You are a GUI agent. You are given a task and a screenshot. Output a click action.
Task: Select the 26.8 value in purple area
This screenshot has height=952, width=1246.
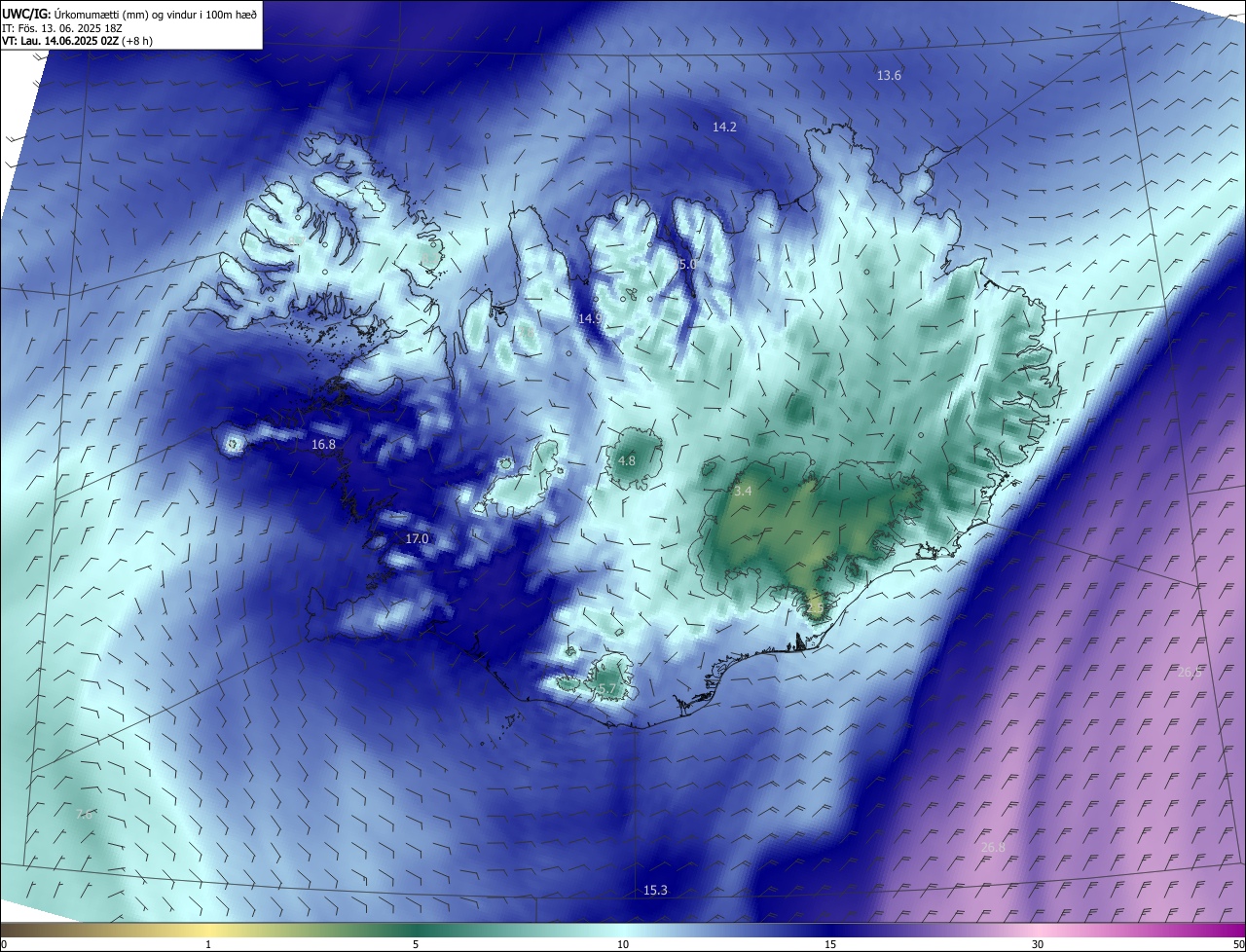[x=992, y=848]
